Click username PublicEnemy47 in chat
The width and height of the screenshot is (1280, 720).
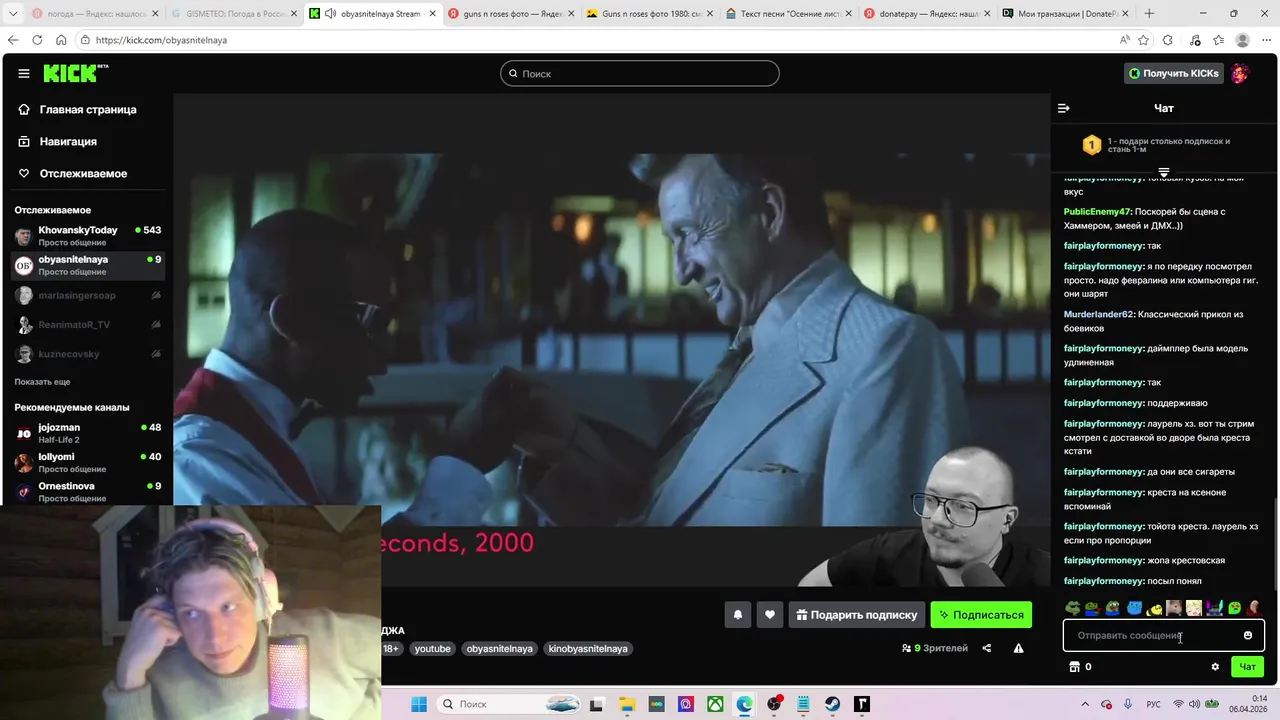click(1097, 212)
